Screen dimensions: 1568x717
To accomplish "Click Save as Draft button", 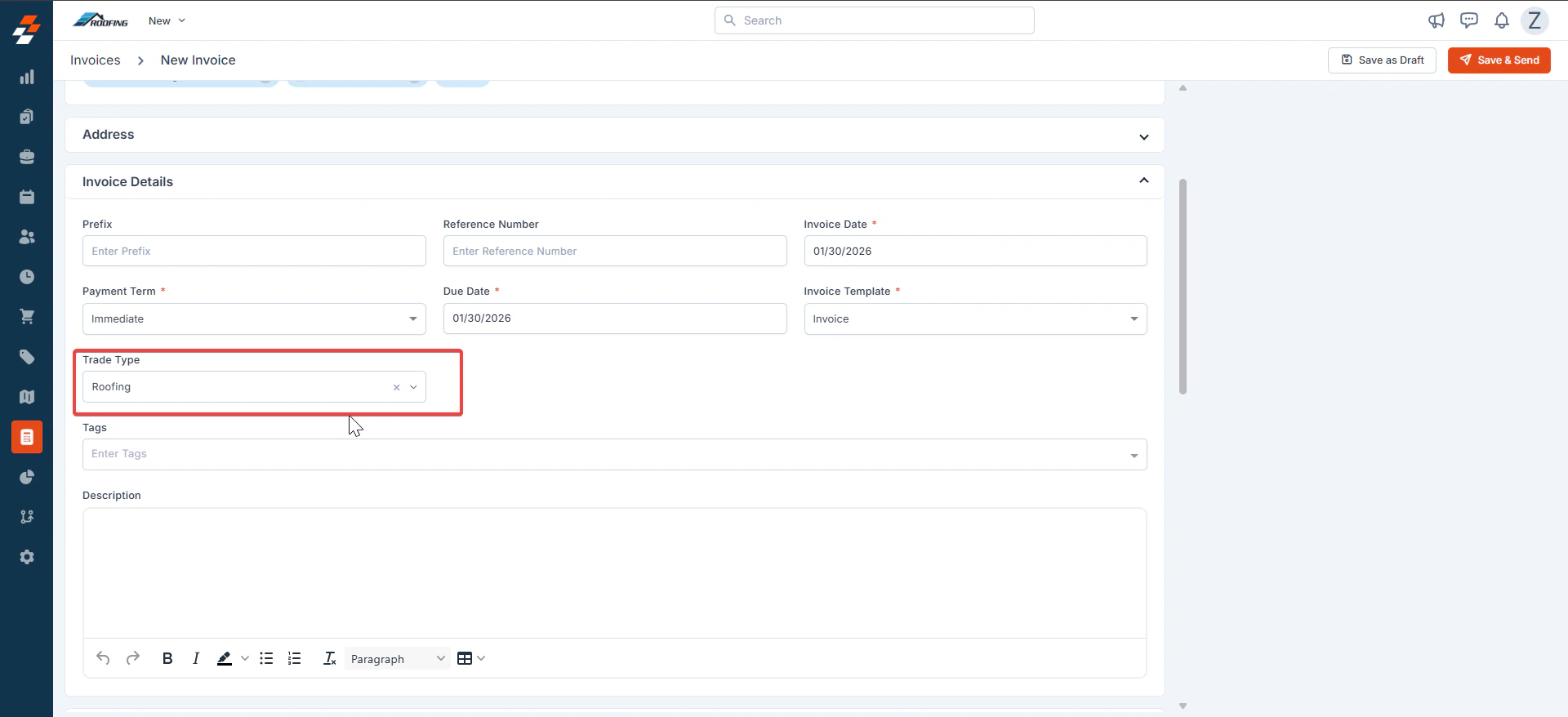I will tap(1382, 60).
